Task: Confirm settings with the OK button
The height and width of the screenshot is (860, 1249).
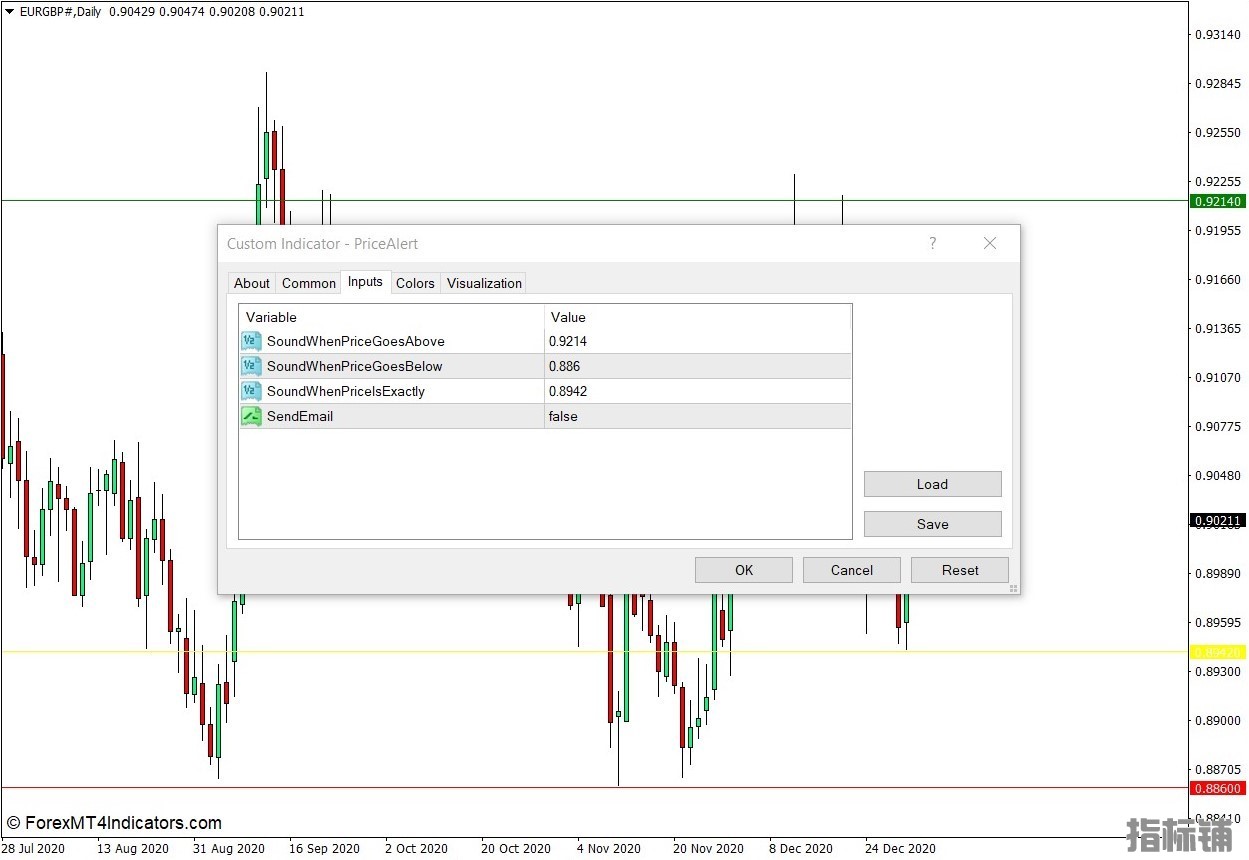Action: (743, 570)
